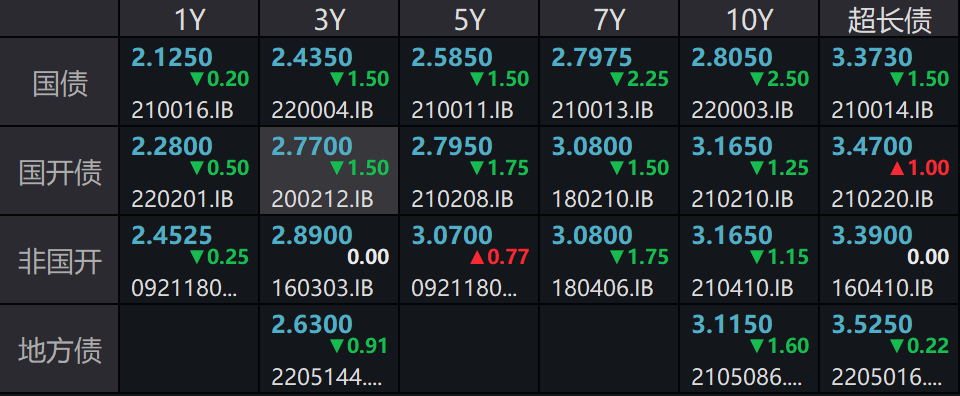The image size is (960, 396).
Task: Click the 地方债 row label
Action: pos(59,349)
